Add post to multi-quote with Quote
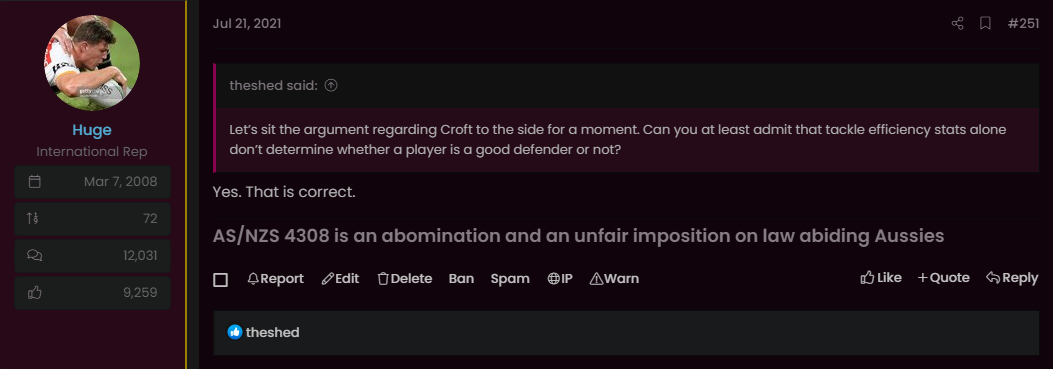Image resolution: width=1053 pixels, height=369 pixels. (x=944, y=278)
